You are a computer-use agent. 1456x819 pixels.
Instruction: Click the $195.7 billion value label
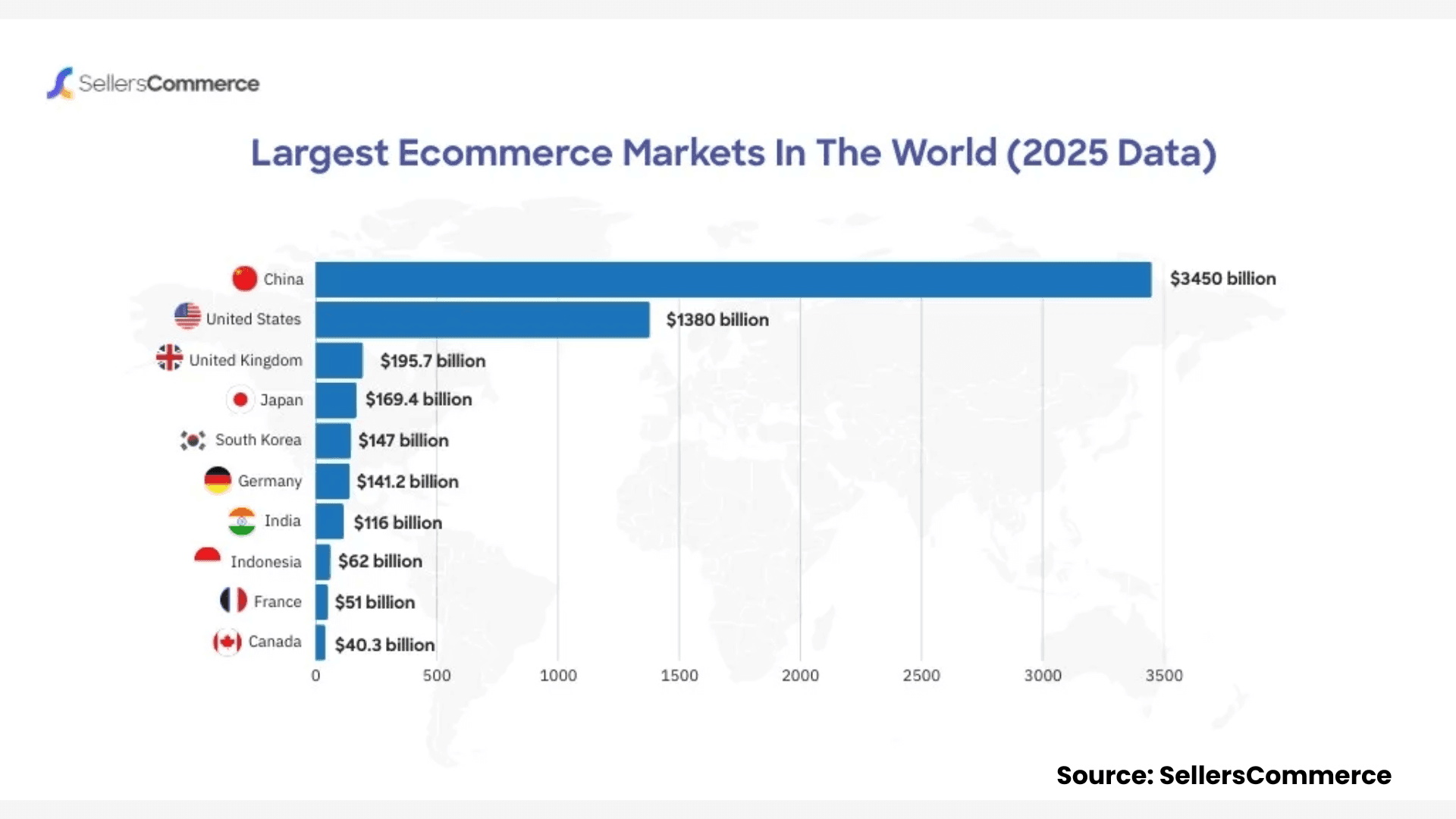pos(432,361)
